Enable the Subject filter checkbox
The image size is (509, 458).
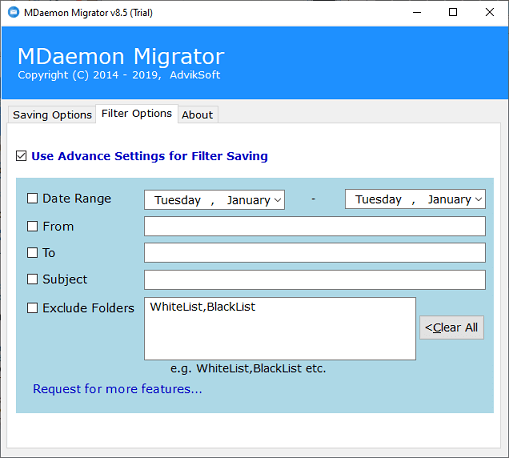click(32, 279)
